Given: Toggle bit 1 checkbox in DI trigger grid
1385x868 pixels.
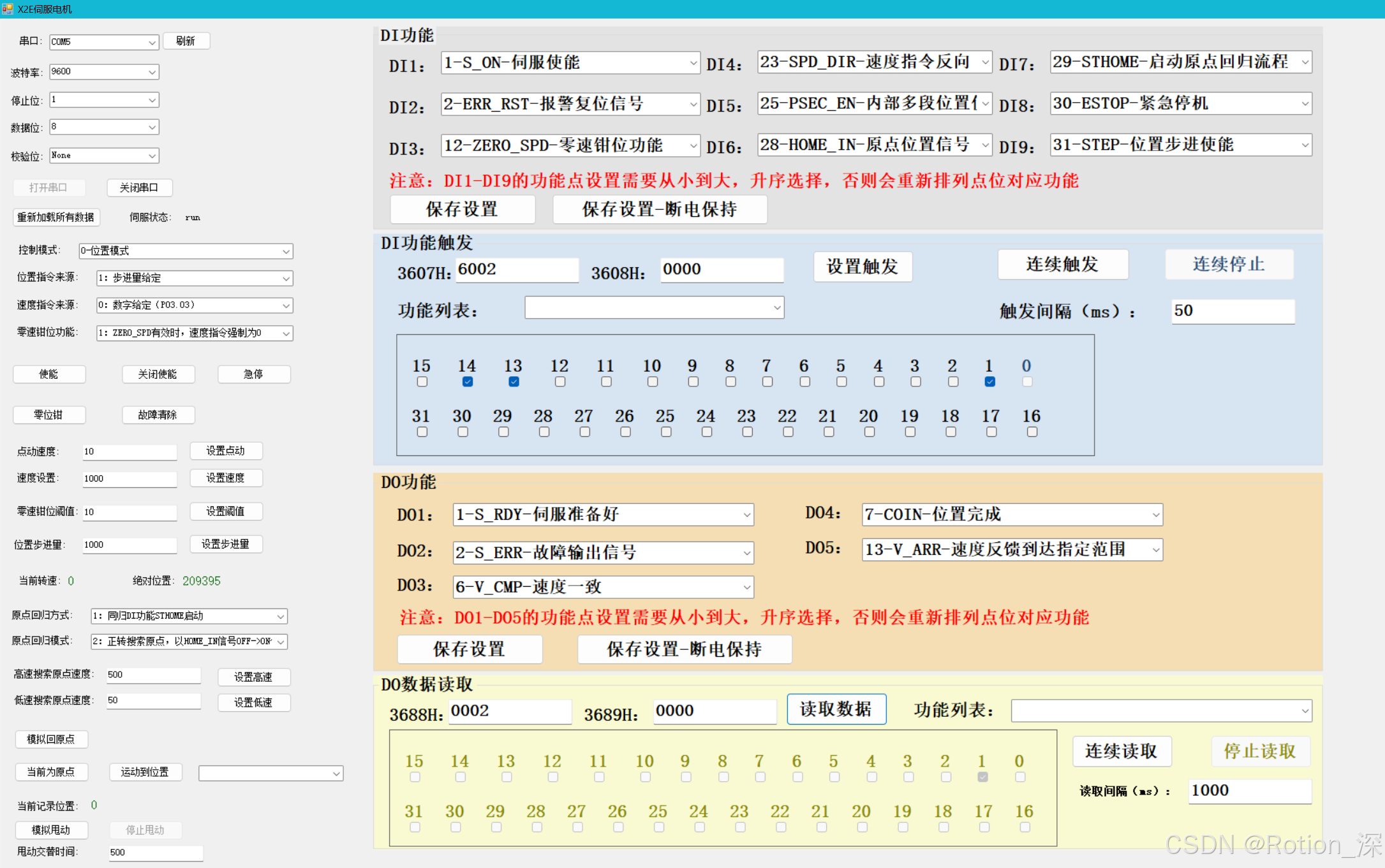Looking at the screenshot, I should (989, 381).
